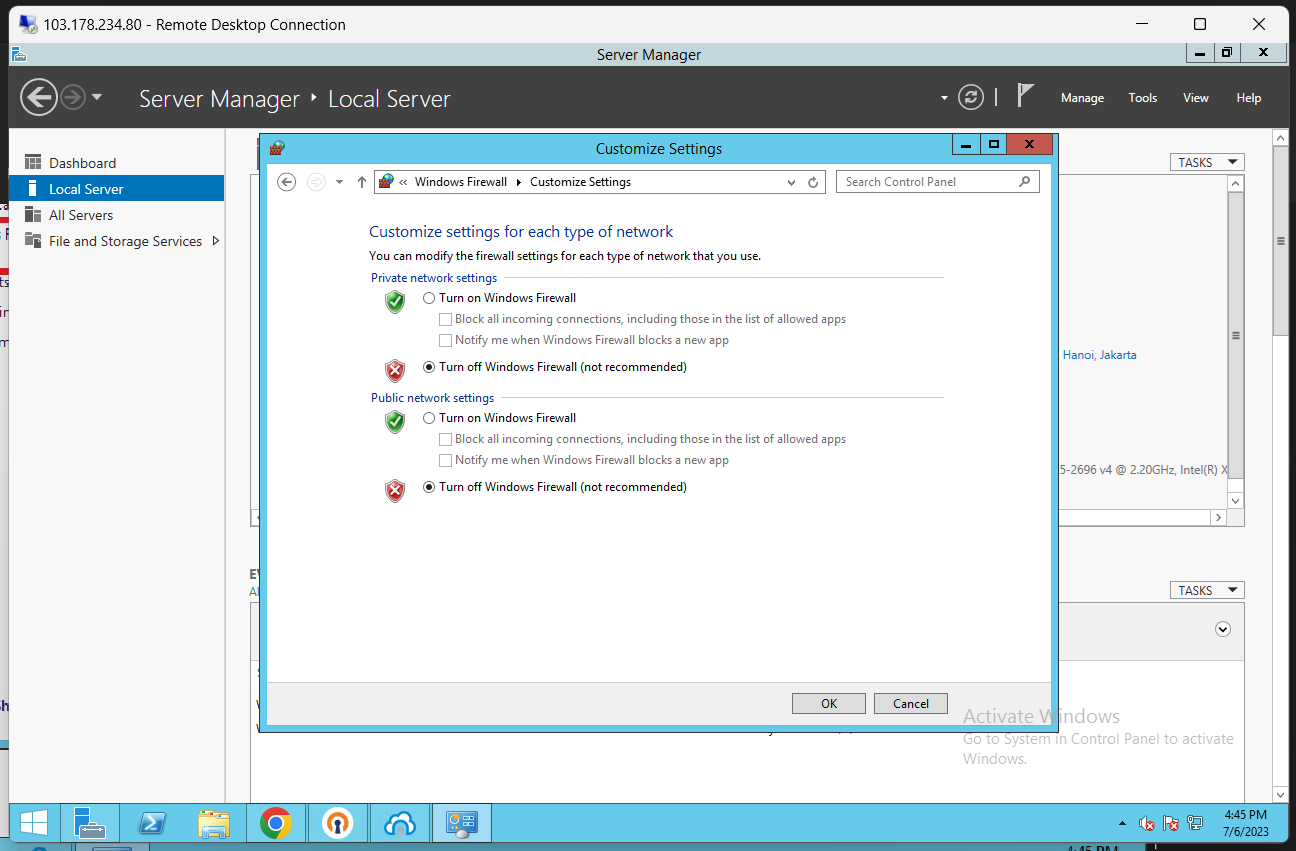Open the navigation history dropdown in Server Manager
The height and width of the screenshot is (851, 1296).
(x=97, y=97)
